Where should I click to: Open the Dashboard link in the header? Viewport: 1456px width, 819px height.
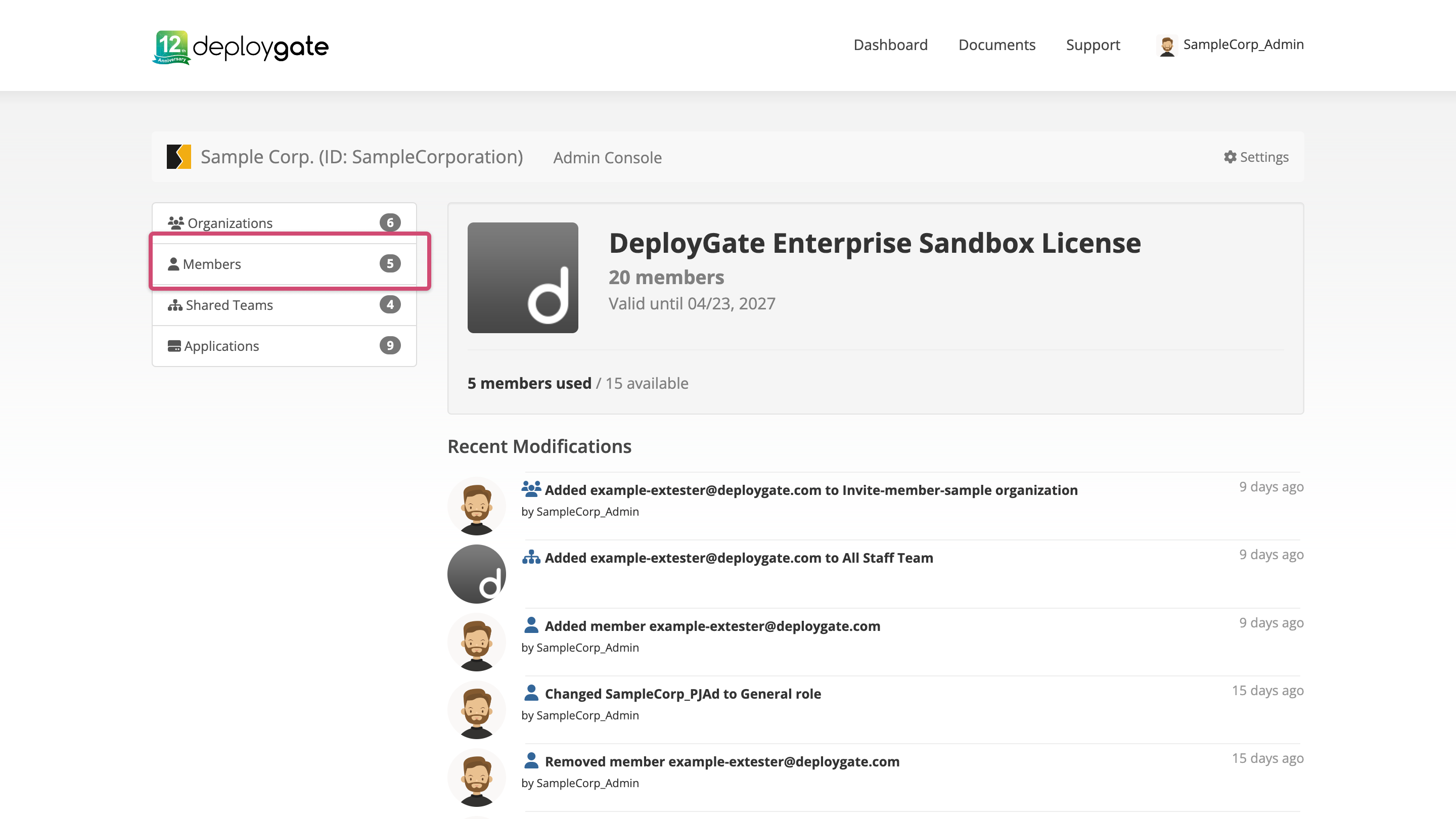tap(890, 44)
